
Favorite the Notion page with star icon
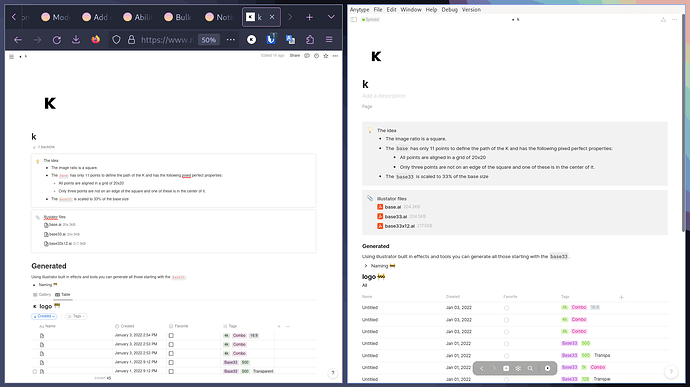pos(326,56)
